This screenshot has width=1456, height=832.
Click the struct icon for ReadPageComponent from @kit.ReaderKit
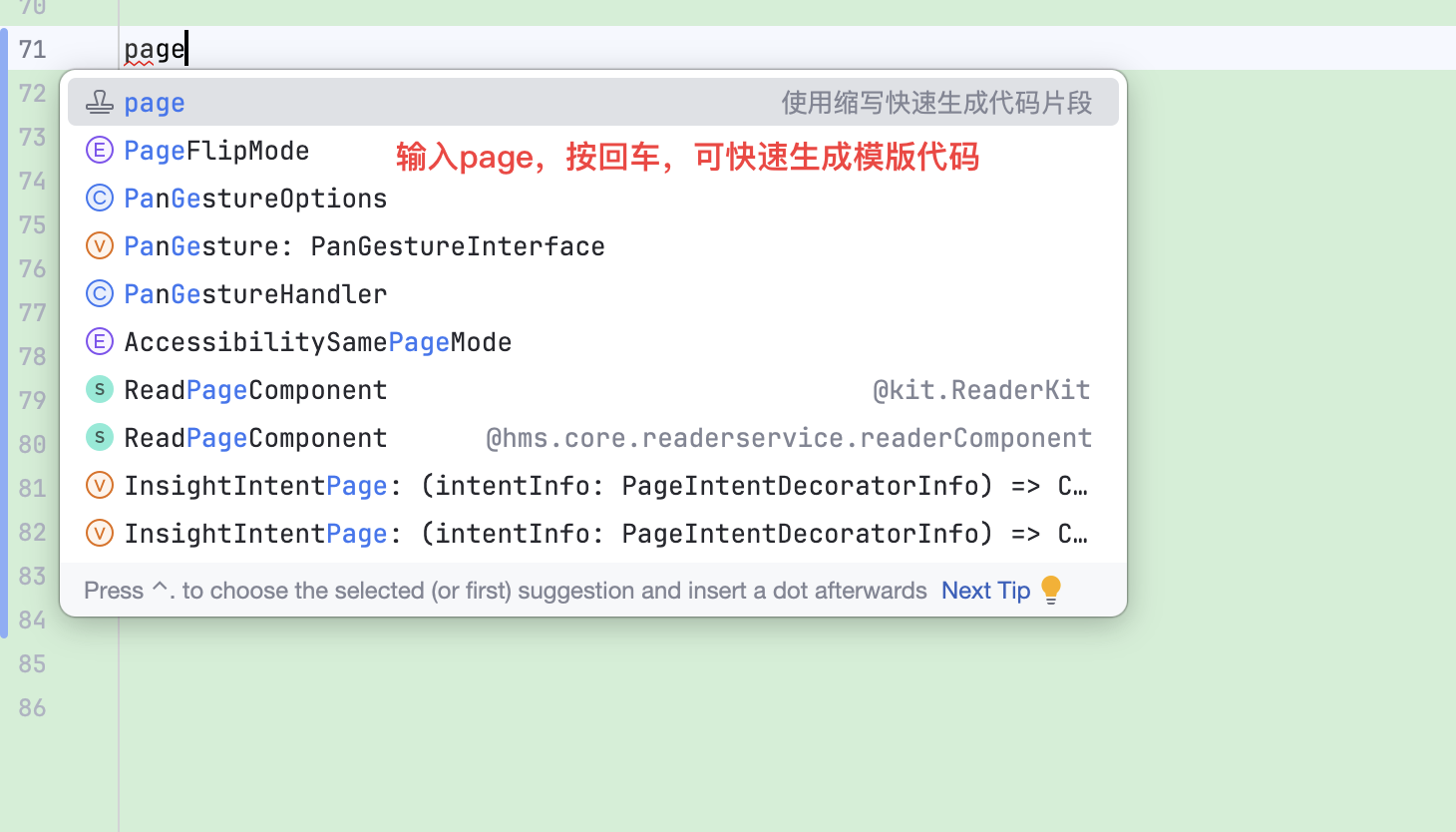point(99,389)
